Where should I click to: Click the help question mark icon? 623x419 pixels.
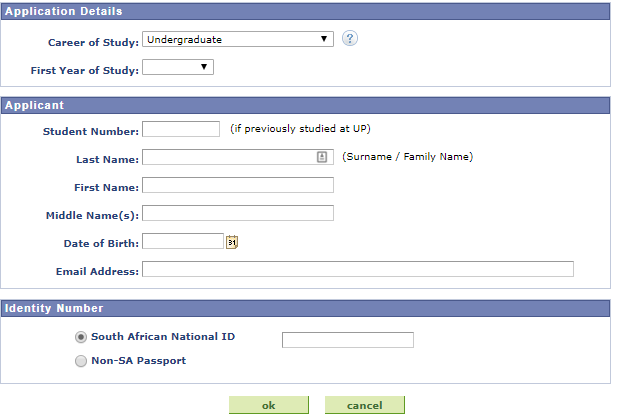[350, 39]
